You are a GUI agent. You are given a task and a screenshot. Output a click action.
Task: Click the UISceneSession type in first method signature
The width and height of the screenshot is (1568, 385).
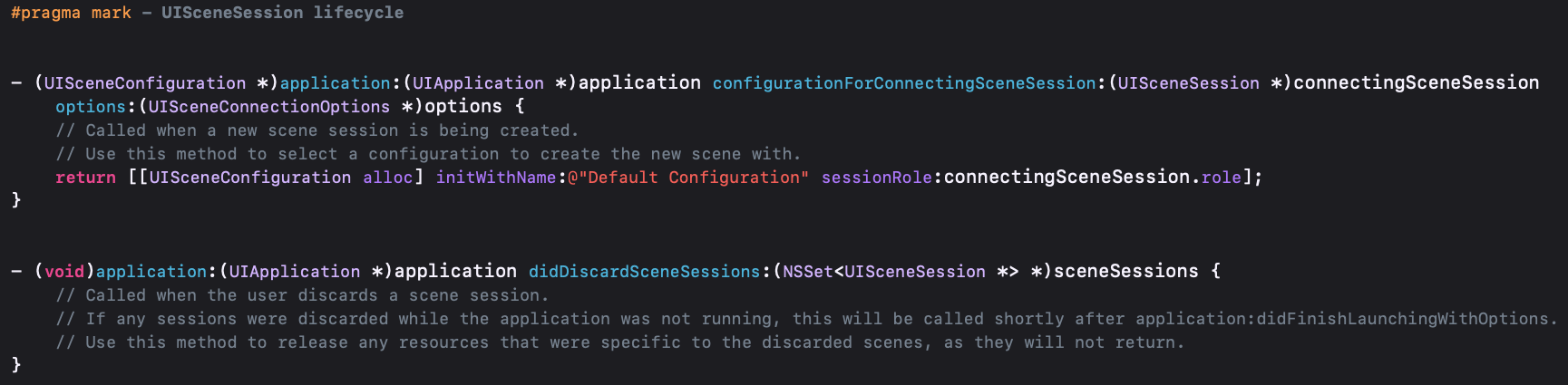(x=1188, y=83)
